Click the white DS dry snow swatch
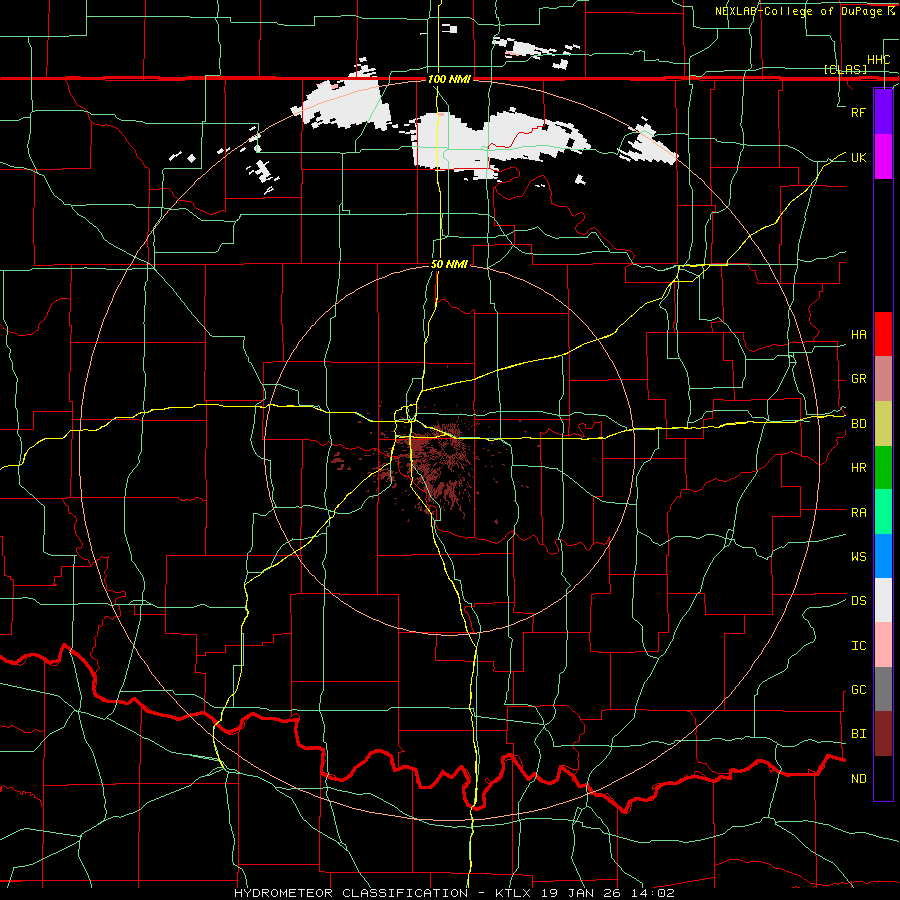Screen dimensions: 900x900 point(883,600)
